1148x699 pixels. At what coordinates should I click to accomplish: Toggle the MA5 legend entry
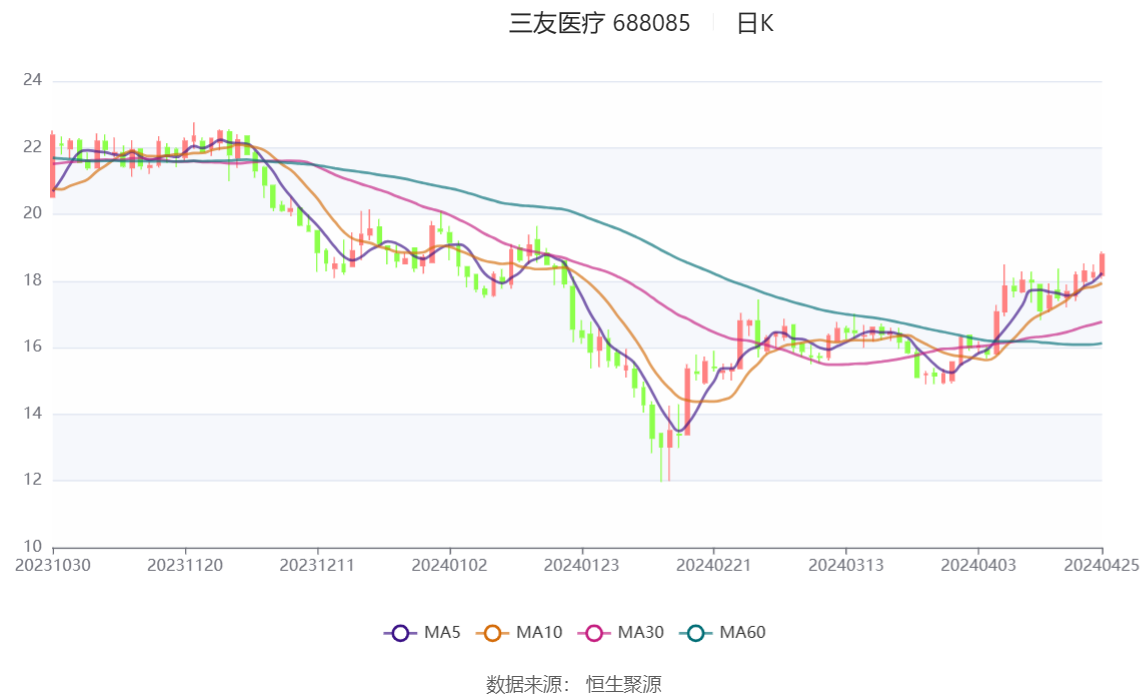pos(422,632)
